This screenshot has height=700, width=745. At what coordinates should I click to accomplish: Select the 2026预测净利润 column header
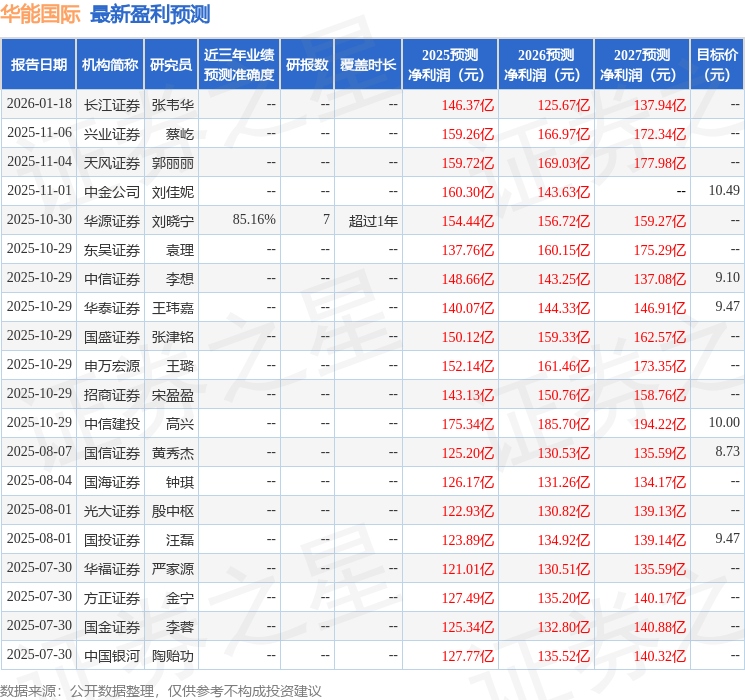[546, 65]
